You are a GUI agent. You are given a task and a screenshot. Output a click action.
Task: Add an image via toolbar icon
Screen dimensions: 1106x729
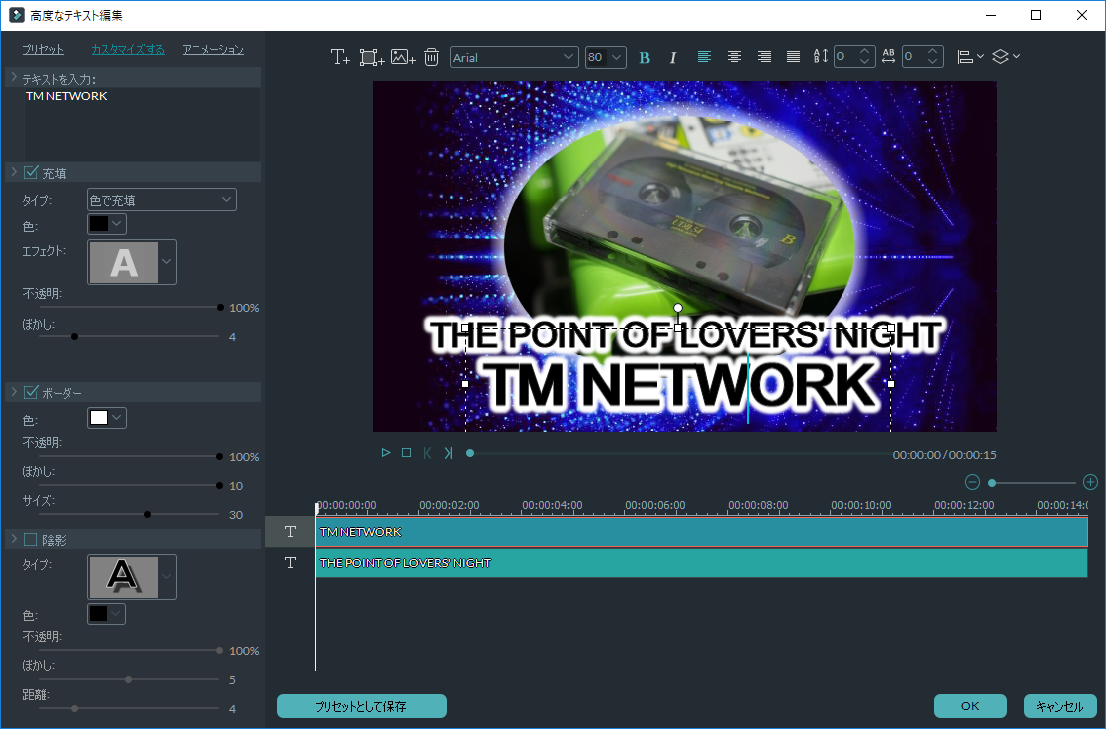tap(403, 57)
